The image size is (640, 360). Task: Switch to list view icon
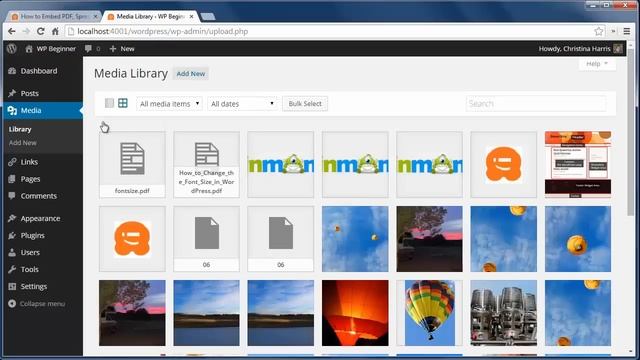109,103
